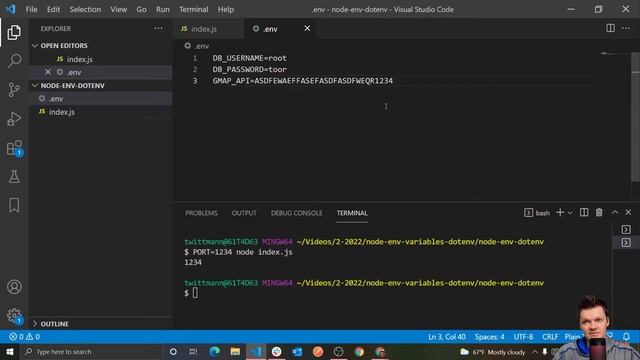The image size is (640, 360).
Task: Open the Extensions view
Action: tap(14, 148)
